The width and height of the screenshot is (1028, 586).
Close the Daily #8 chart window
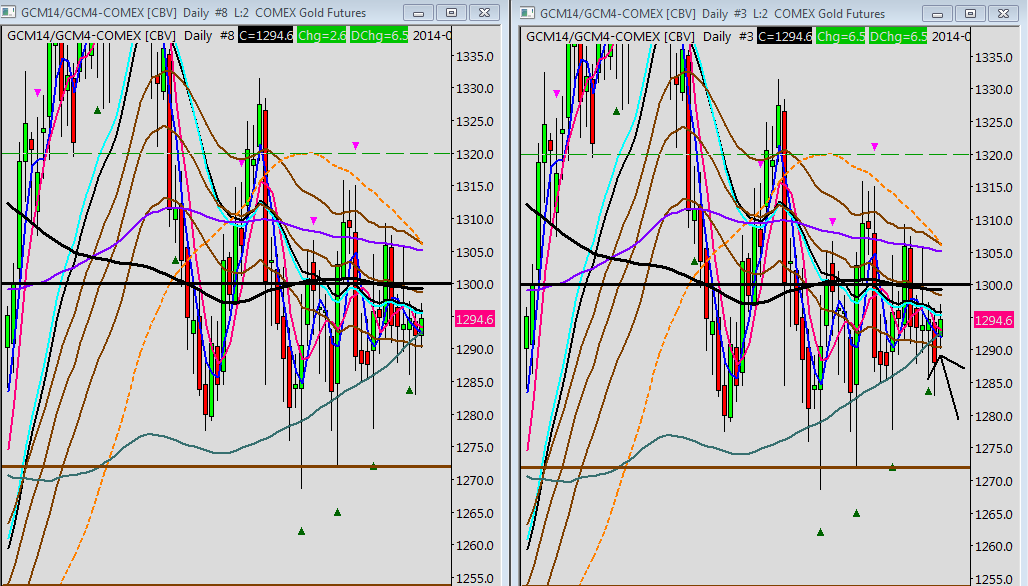[484, 12]
